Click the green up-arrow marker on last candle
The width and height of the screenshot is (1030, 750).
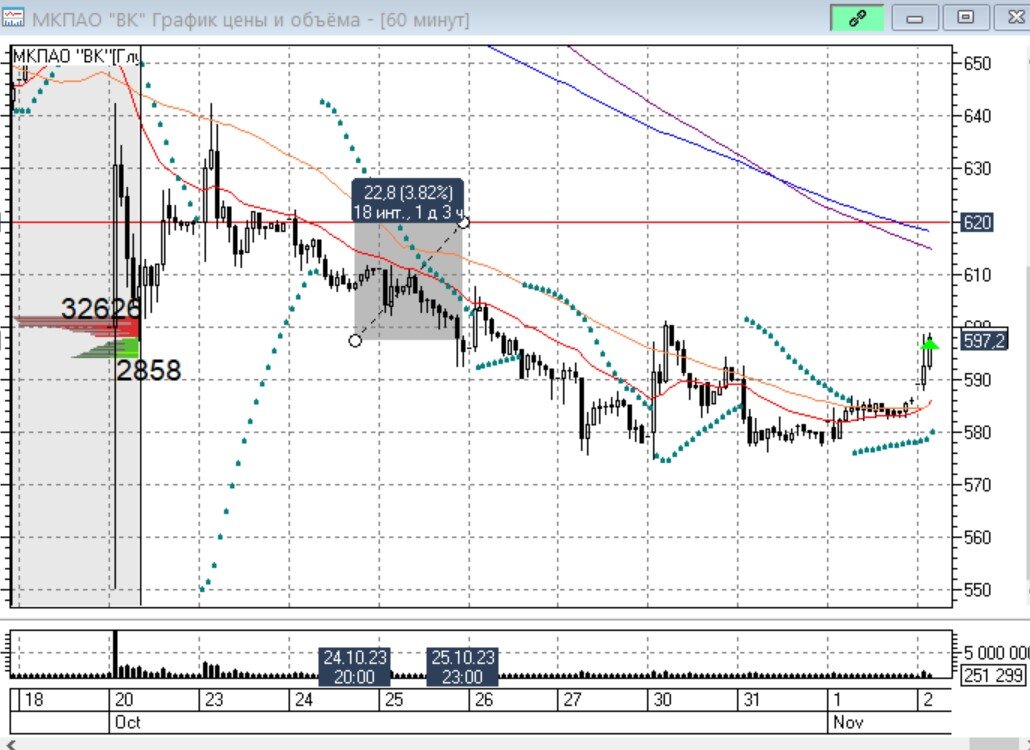click(931, 343)
